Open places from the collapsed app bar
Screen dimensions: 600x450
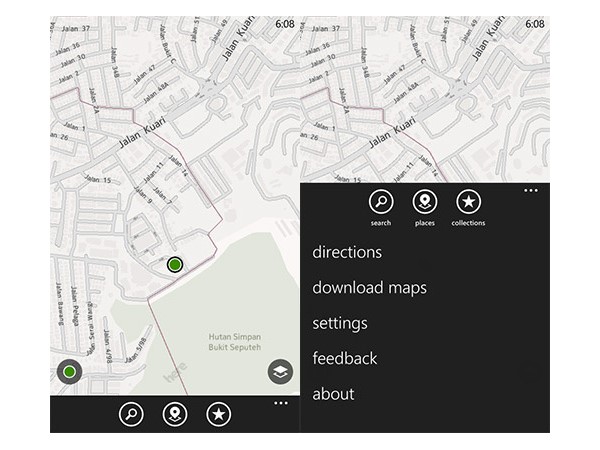click(175, 413)
